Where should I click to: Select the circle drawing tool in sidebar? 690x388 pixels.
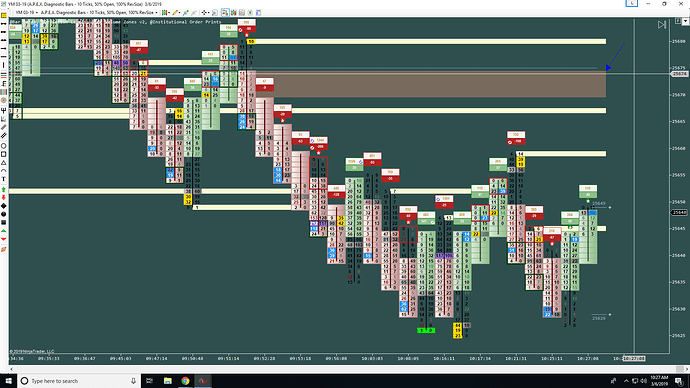(x=4, y=146)
